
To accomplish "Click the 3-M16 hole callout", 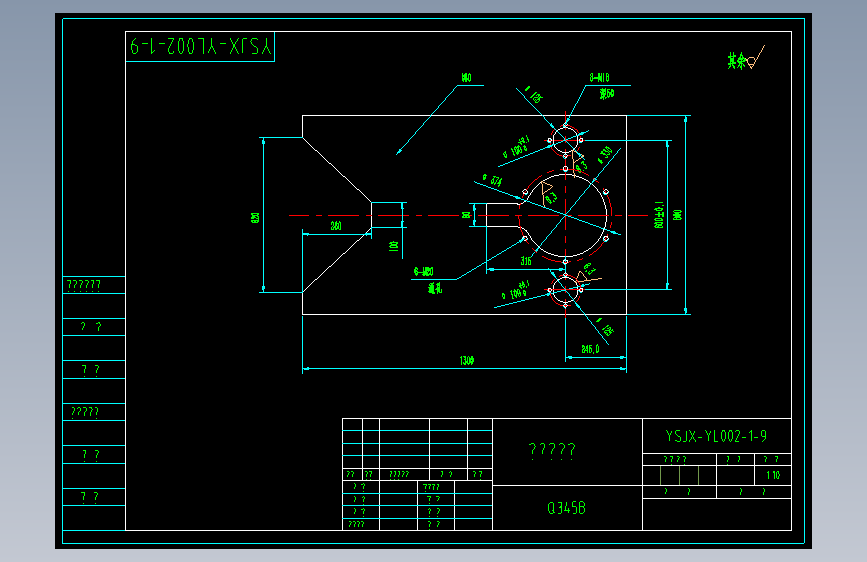I will tap(599, 78).
